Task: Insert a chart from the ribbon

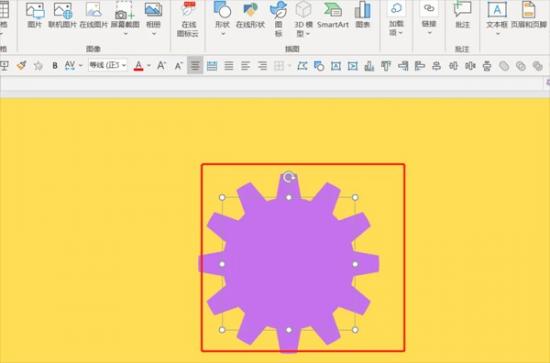Action: (363, 15)
